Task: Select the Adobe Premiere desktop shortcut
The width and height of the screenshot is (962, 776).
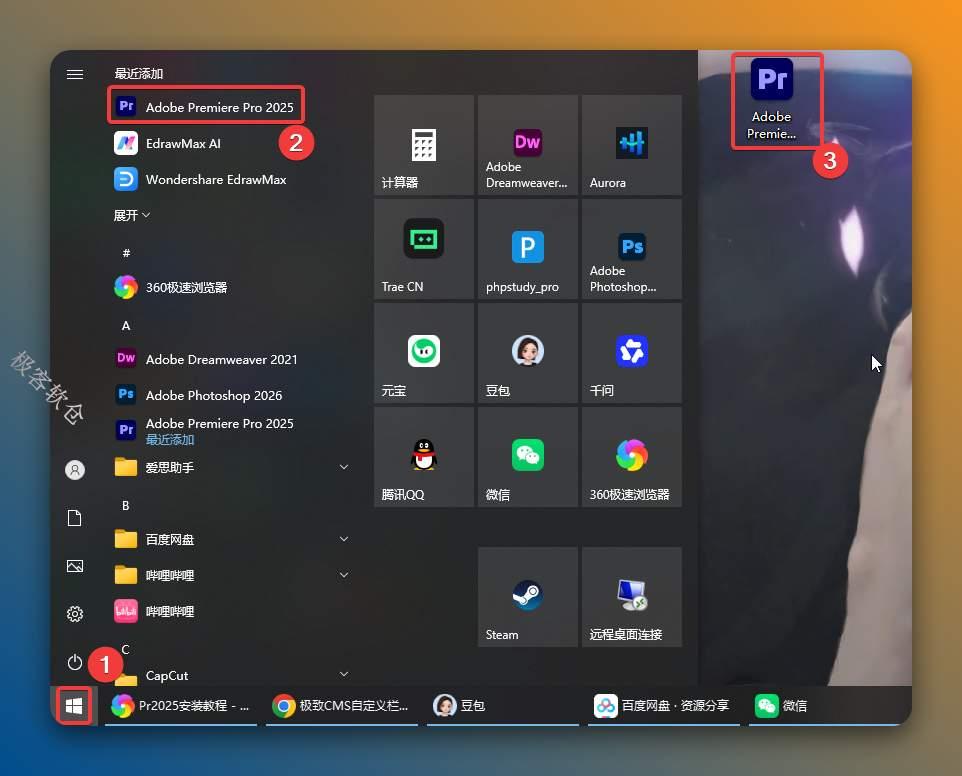Action: tap(772, 100)
